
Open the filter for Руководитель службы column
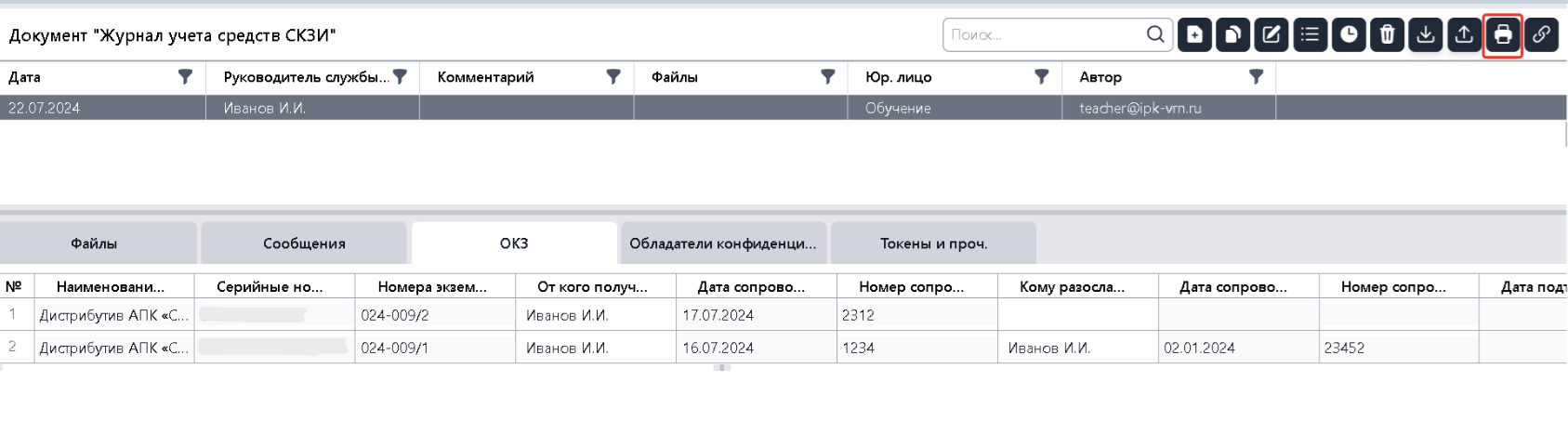pos(400,77)
